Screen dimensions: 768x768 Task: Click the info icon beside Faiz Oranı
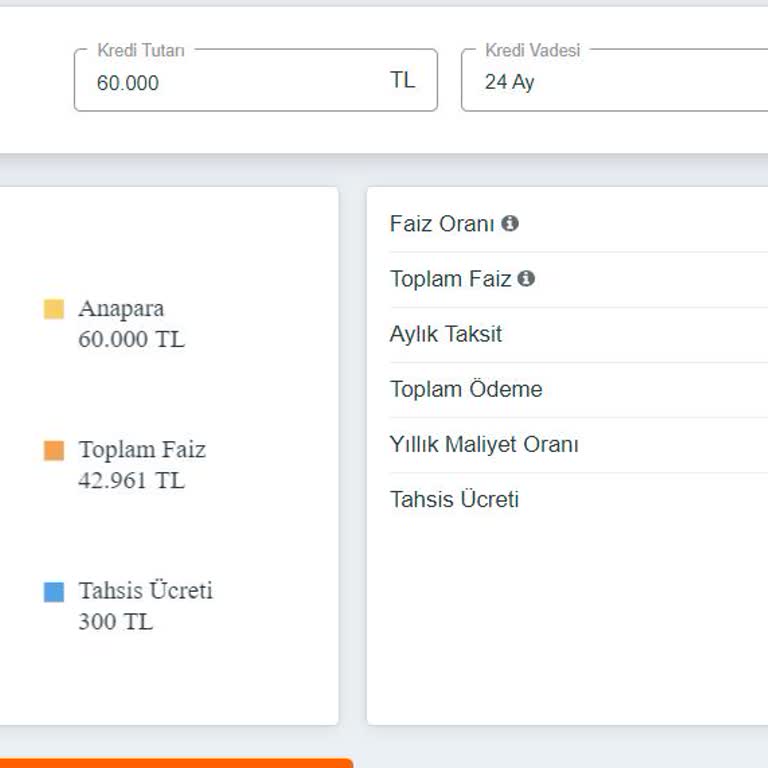click(x=510, y=223)
